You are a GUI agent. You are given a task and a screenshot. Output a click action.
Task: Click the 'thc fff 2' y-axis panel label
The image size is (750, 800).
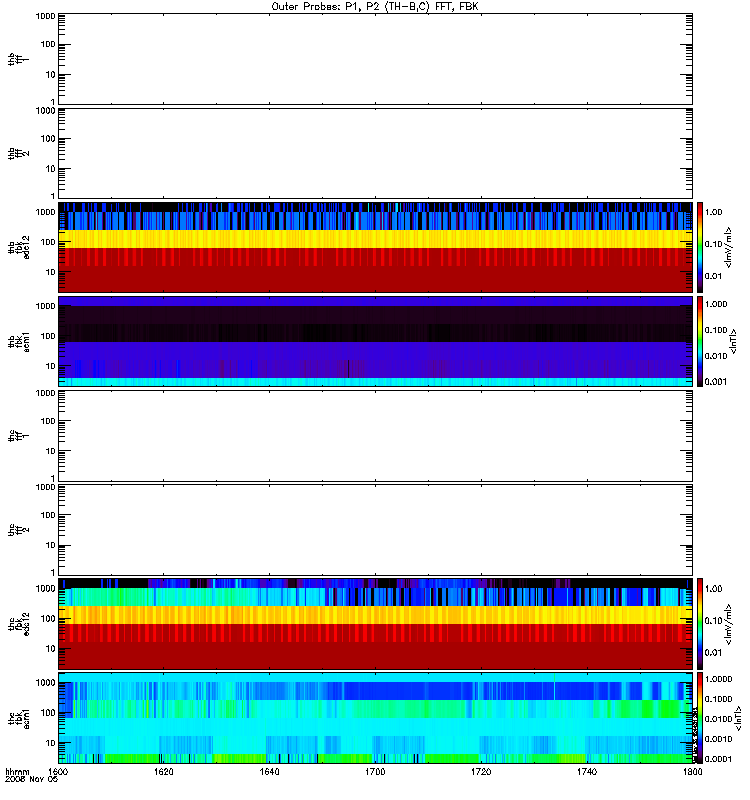[19, 530]
